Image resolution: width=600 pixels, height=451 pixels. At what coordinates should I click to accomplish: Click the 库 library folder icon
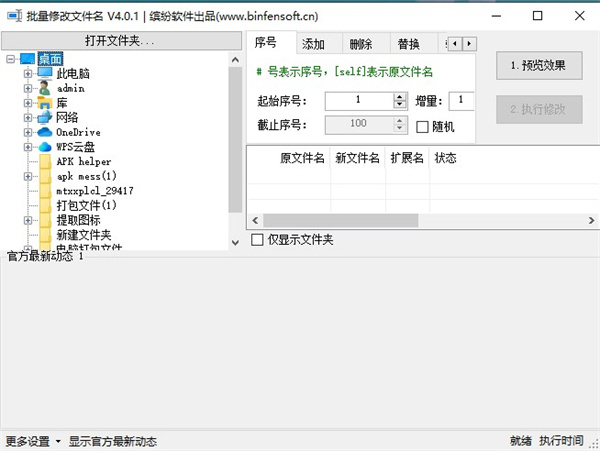[45, 103]
